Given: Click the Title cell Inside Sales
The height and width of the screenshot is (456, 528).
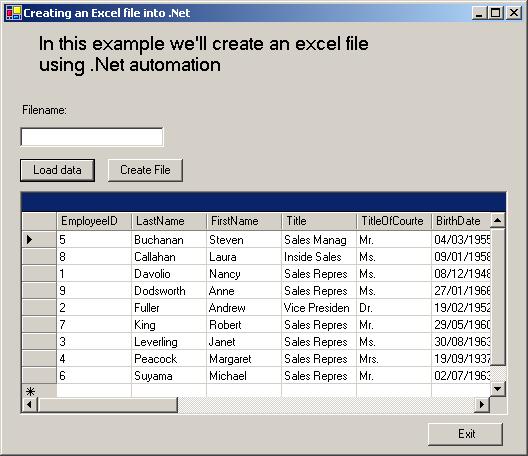Looking at the screenshot, I should (319, 257).
